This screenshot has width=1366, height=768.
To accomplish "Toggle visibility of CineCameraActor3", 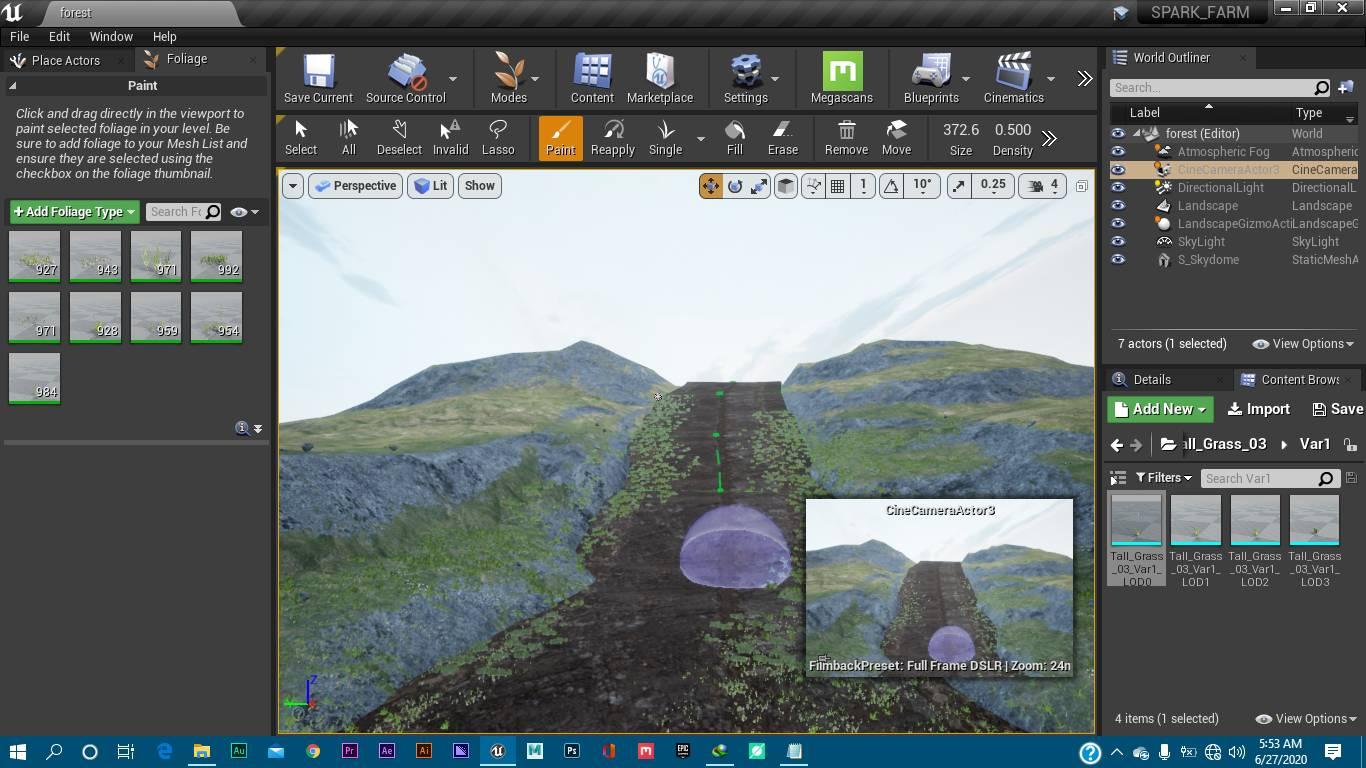I will click(x=1118, y=169).
